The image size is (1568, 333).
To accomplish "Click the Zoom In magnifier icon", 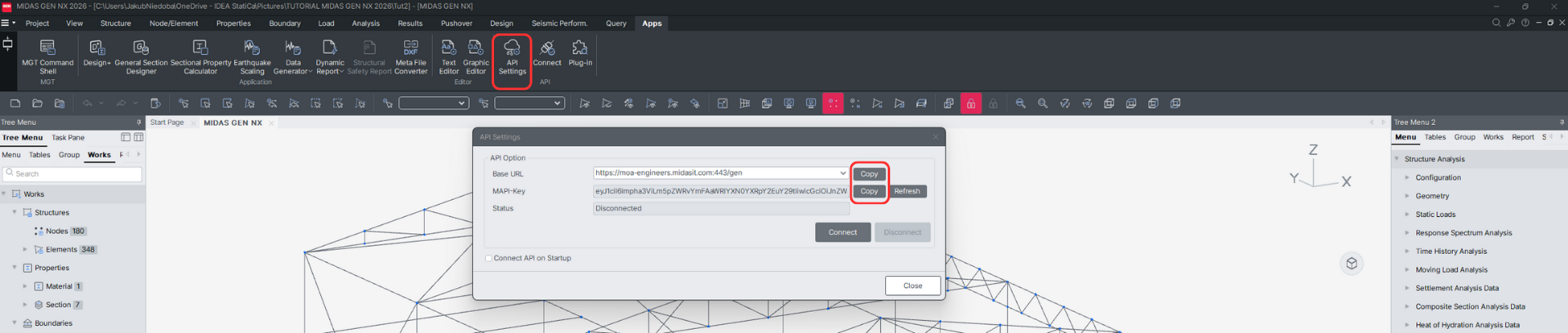I will (x=1043, y=104).
